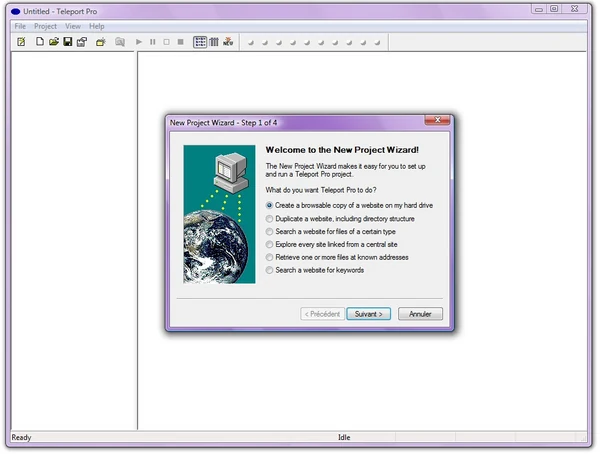The width and height of the screenshot is (600, 454).
Task: Save project using the floppy disk icon
Action: 68,41
